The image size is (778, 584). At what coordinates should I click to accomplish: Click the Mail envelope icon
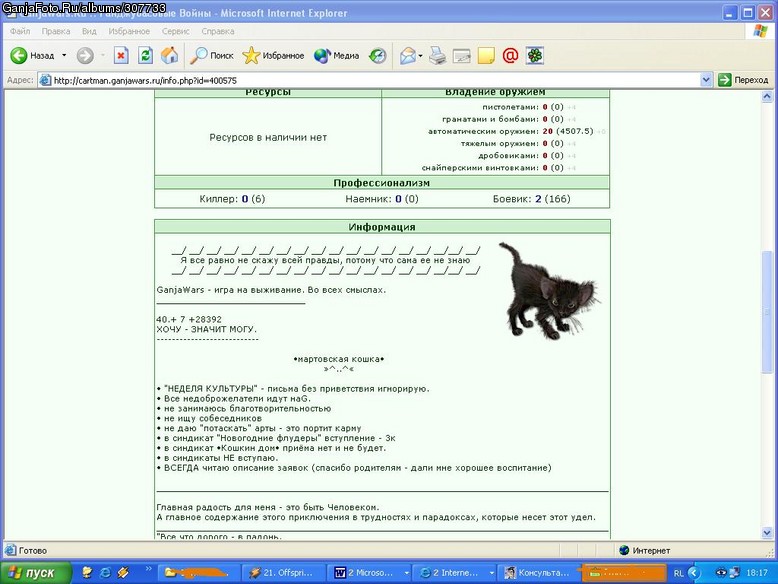point(407,56)
